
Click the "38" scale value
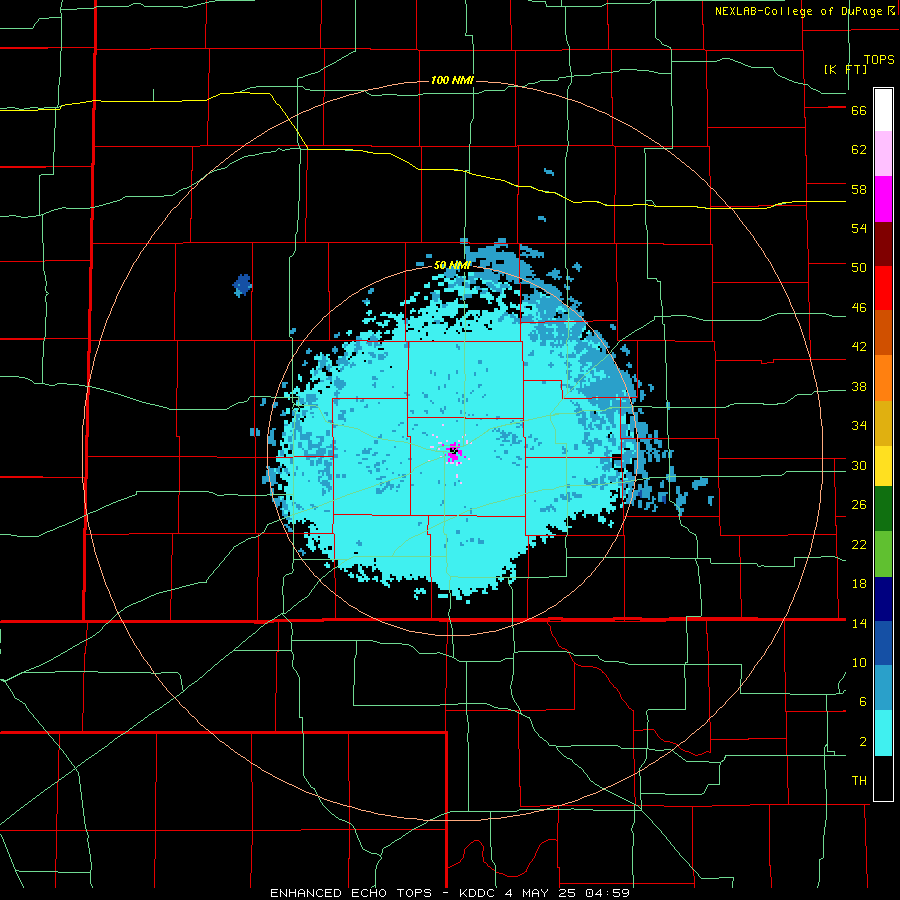pyautogui.click(x=859, y=387)
